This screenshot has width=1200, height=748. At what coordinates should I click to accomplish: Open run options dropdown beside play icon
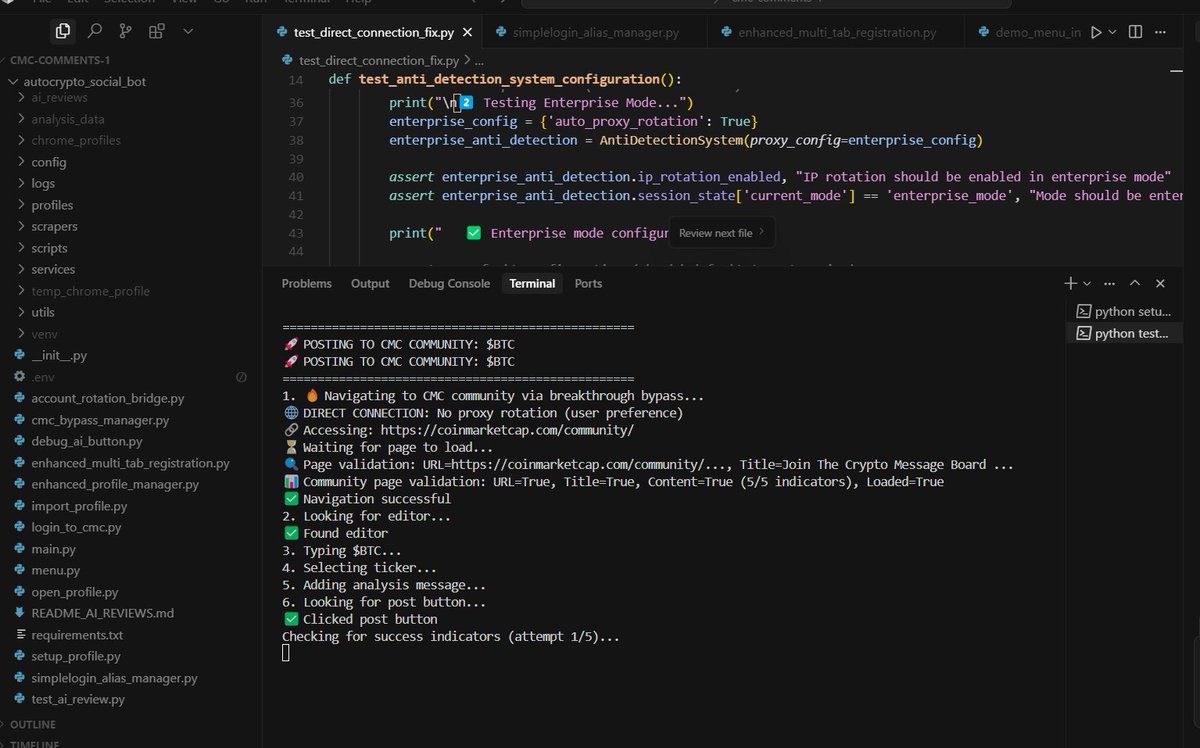click(1112, 32)
